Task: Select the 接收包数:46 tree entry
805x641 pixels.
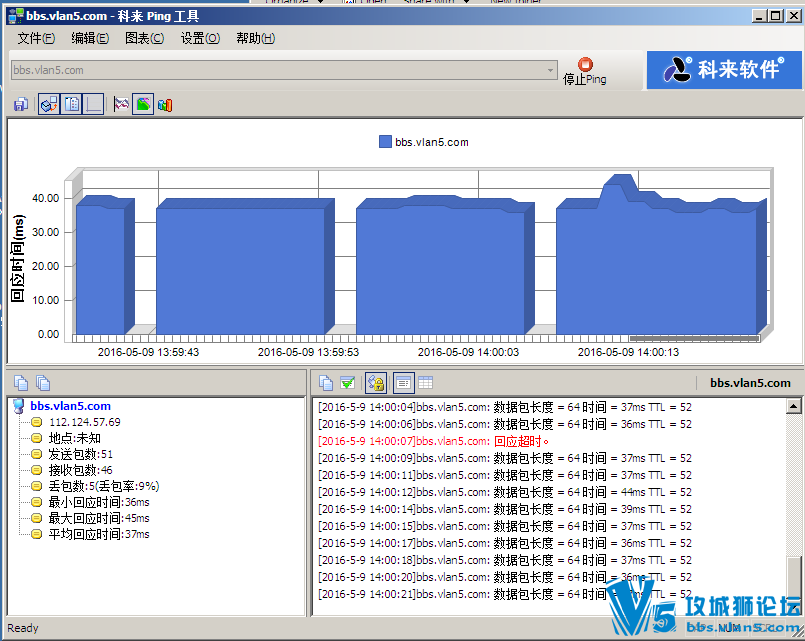Action: click(81, 470)
